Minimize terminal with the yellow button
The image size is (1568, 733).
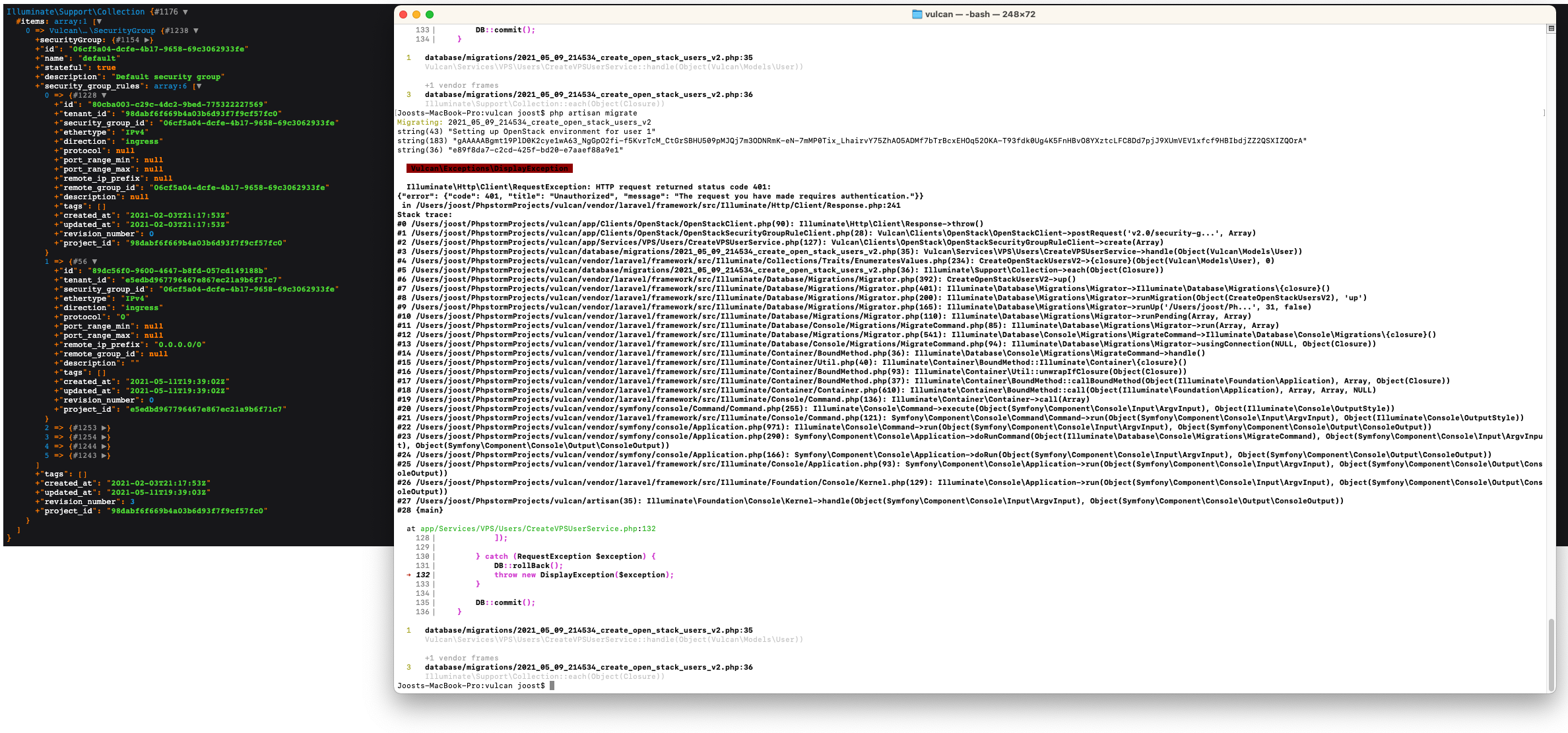tap(416, 15)
